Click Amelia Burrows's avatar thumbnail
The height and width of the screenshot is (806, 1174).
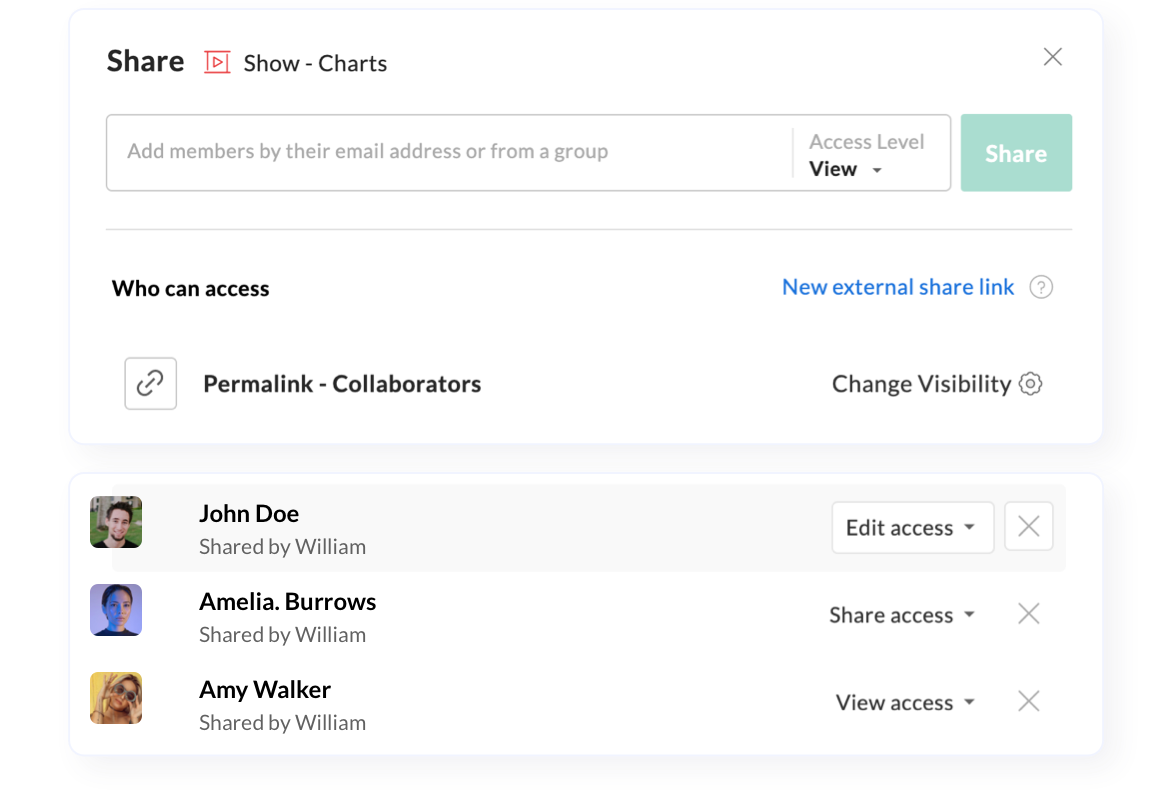click(x=116, y=610)
